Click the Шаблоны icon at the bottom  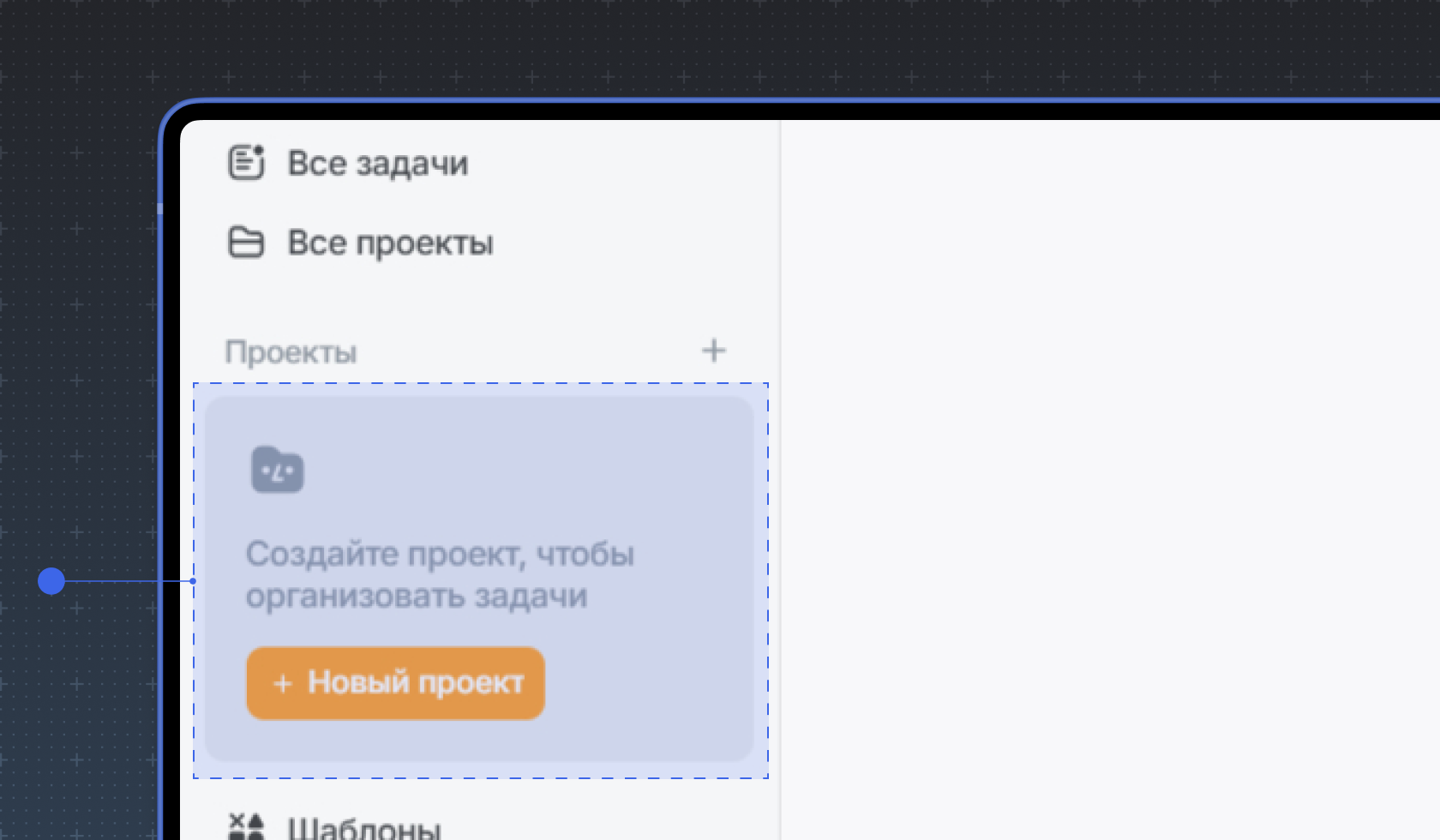(247, 825)
